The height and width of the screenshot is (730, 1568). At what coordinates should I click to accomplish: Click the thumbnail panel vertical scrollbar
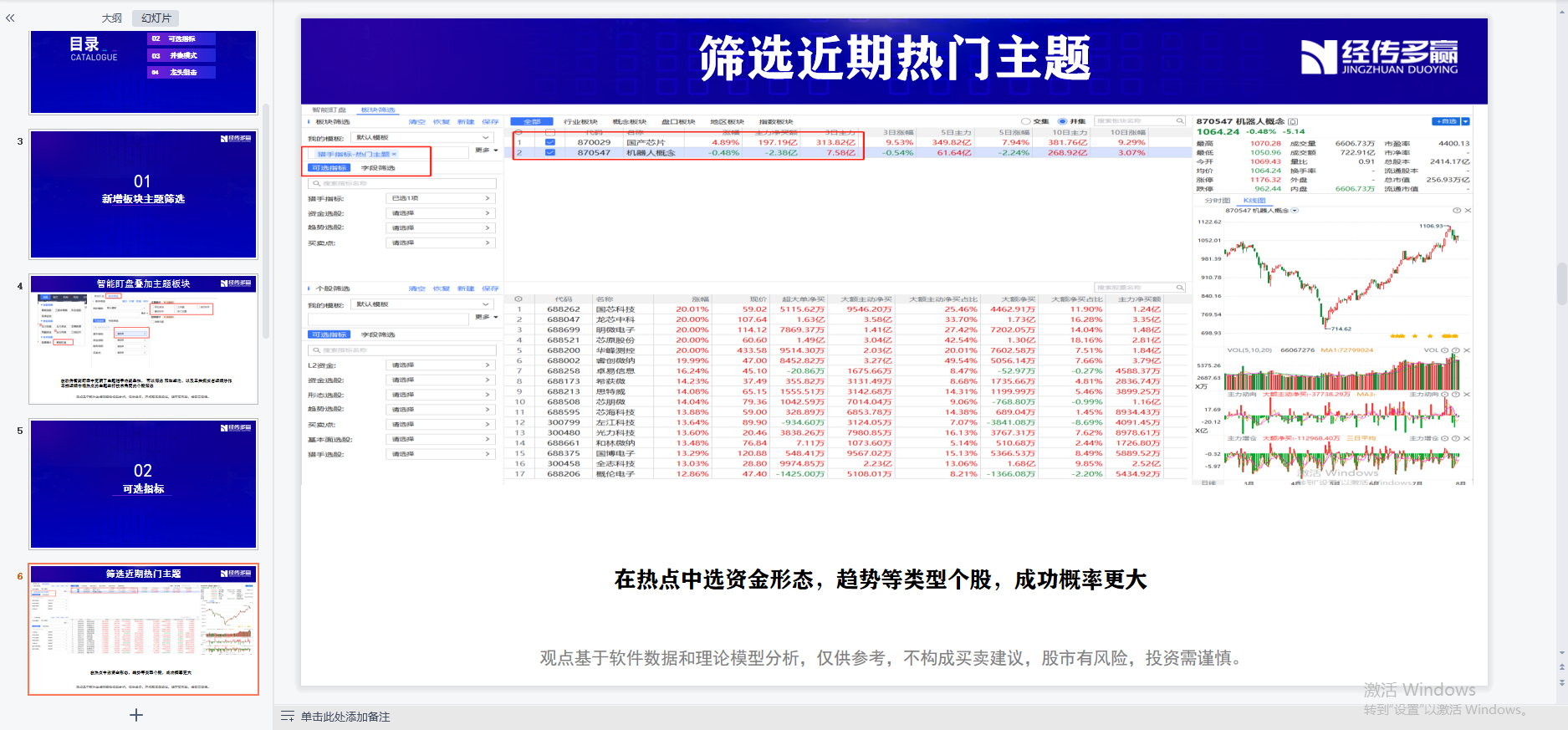[266, 222]
